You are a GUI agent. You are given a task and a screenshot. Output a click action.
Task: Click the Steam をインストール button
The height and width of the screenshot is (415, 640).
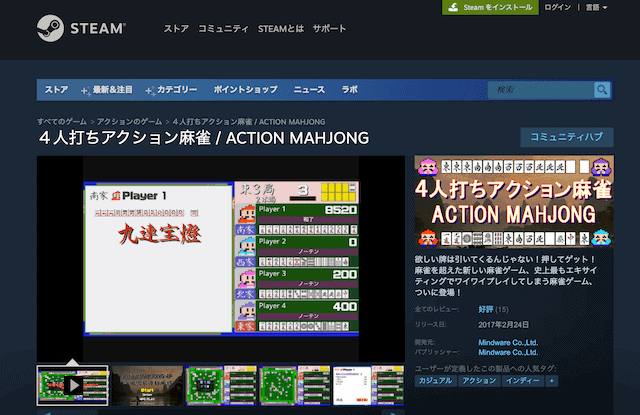[x=490, y=7]
